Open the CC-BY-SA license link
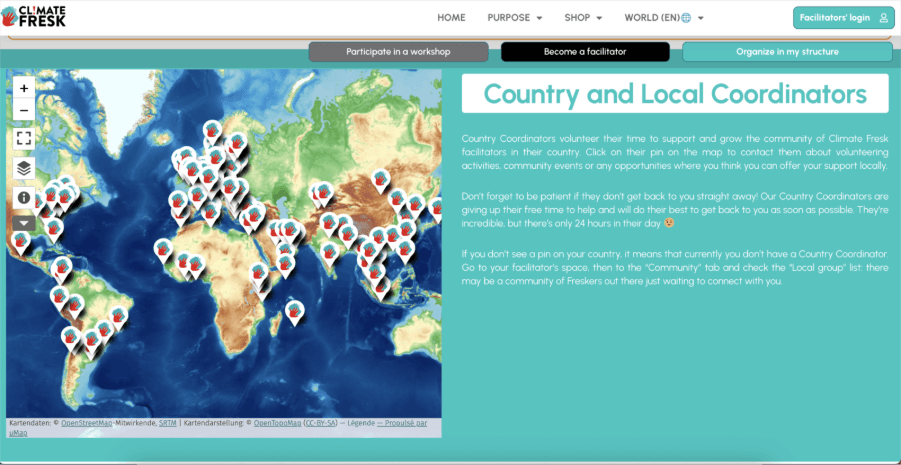This screenshot has width=901, height=465. tap(321, 423)
